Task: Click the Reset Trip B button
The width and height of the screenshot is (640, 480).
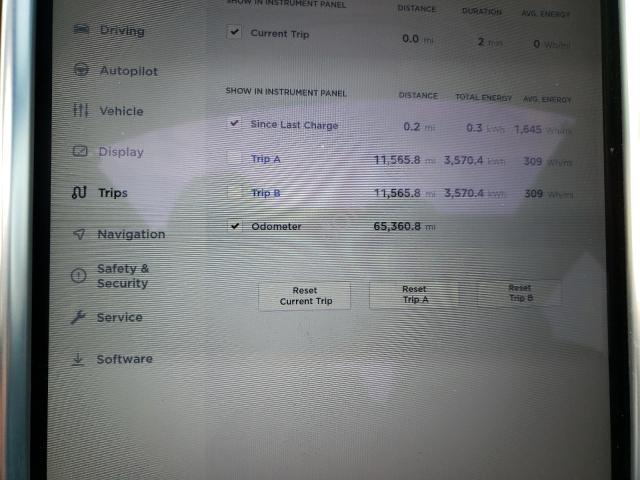Action: [x=520, y=293]
